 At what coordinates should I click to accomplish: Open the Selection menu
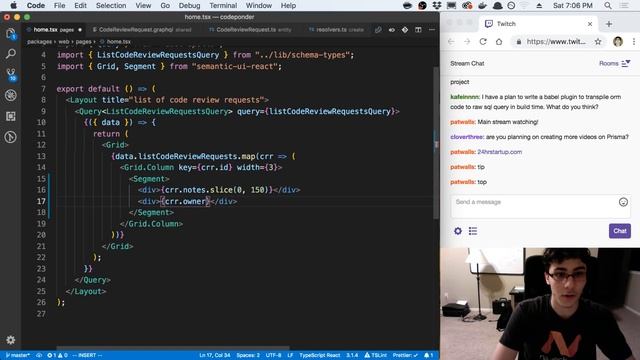(x=111, y=6)
